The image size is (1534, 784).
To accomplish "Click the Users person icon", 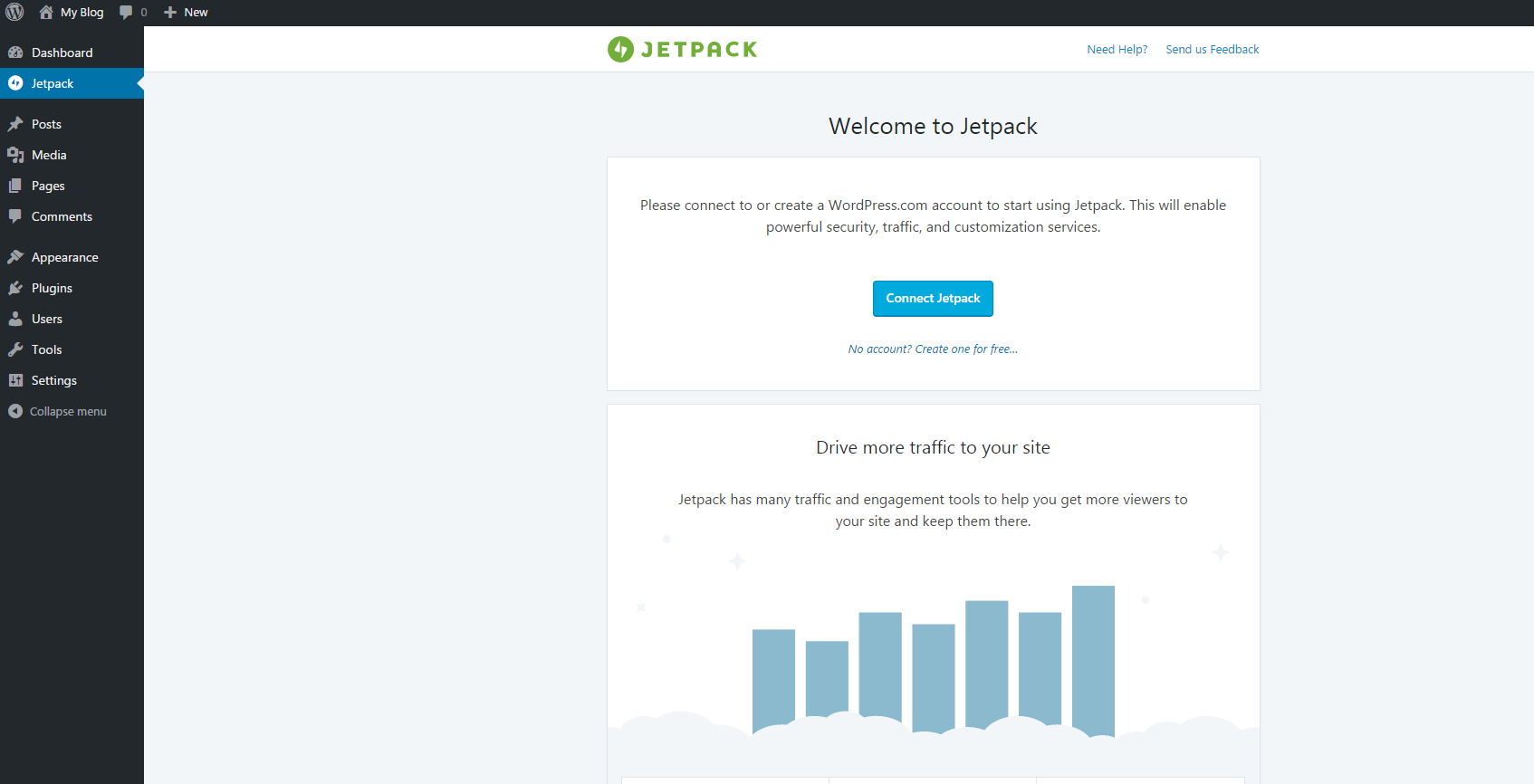I will click(15, 319).
